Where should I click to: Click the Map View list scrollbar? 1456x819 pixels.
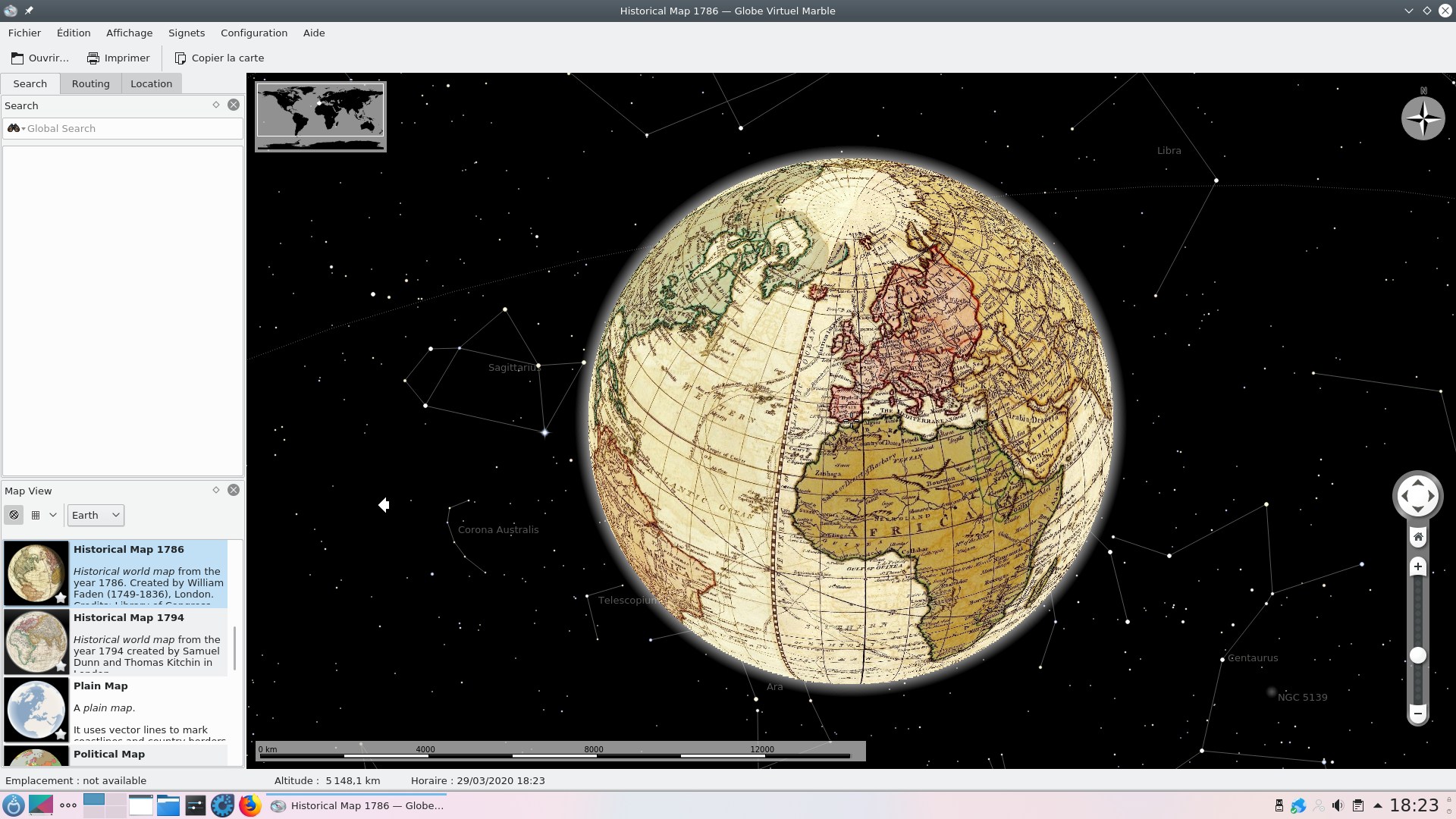pos(235,649)
